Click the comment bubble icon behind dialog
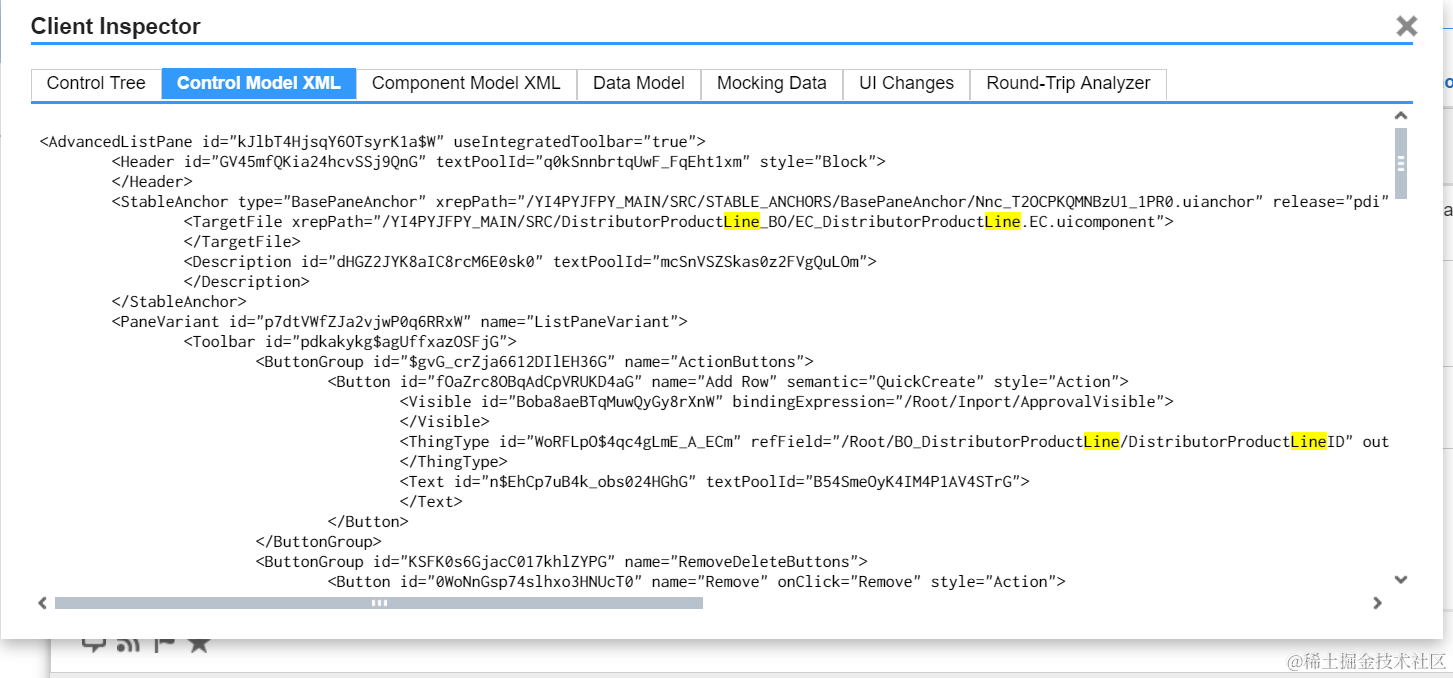Viewport: 1453px width, 678px height. tap(94, 645)
